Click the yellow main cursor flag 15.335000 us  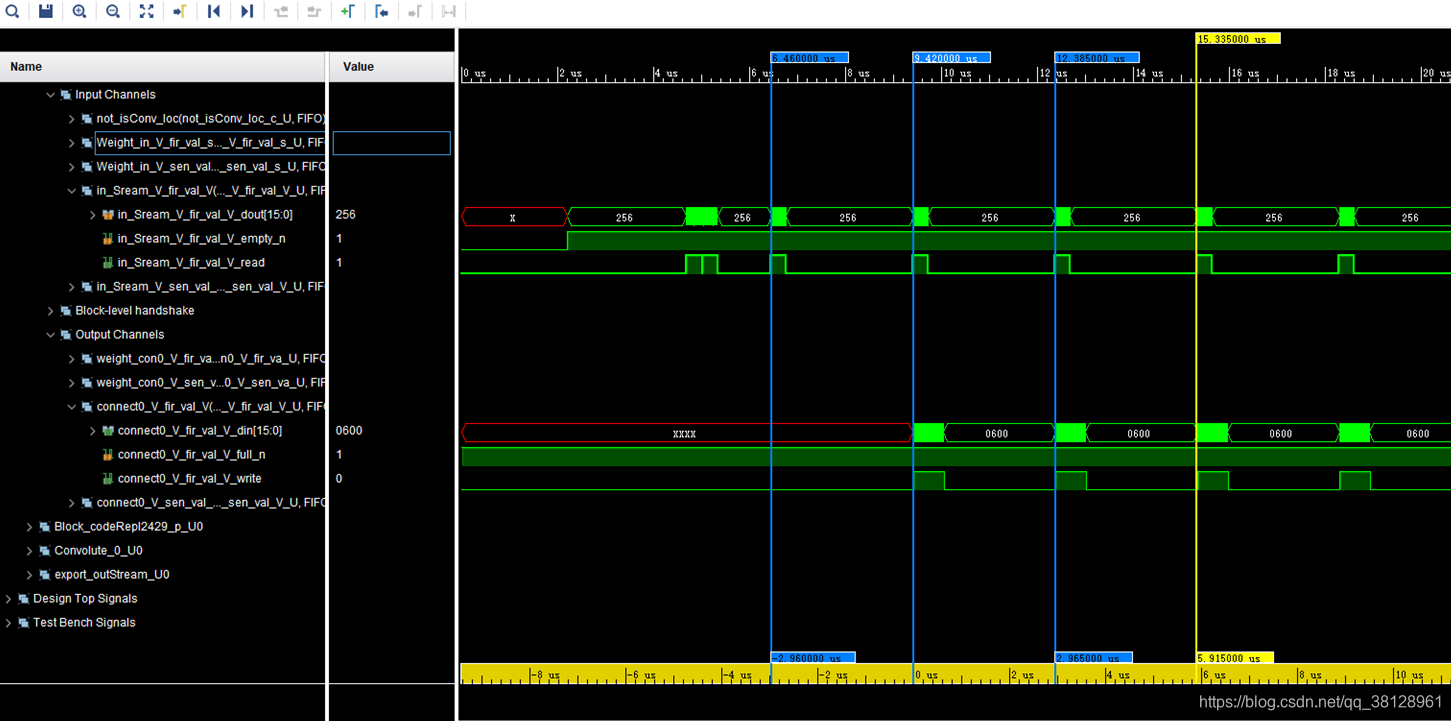pyautogui.click(x=1238, y=39)
